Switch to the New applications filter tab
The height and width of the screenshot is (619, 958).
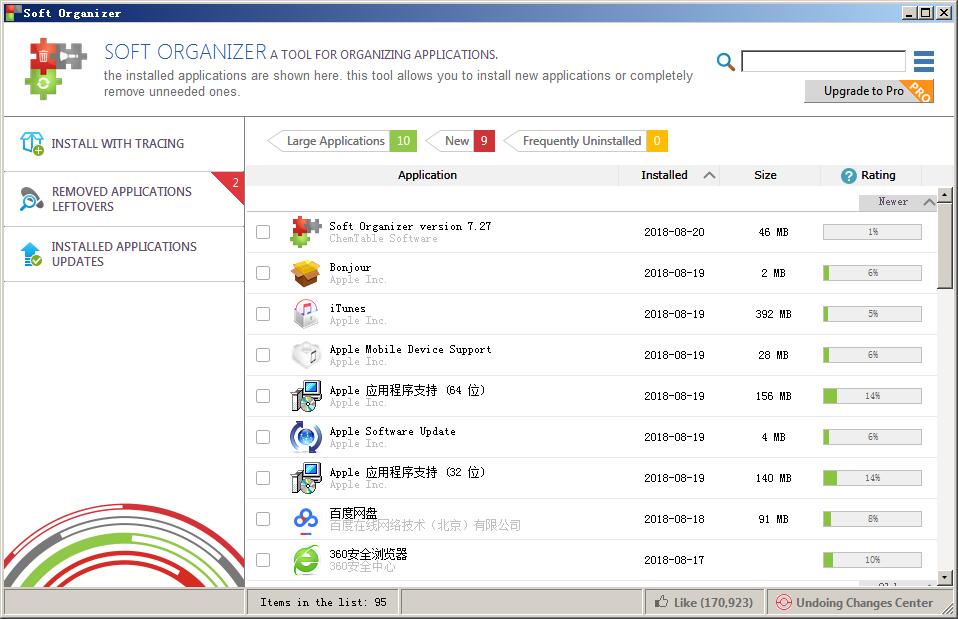(x=455, y=140)
